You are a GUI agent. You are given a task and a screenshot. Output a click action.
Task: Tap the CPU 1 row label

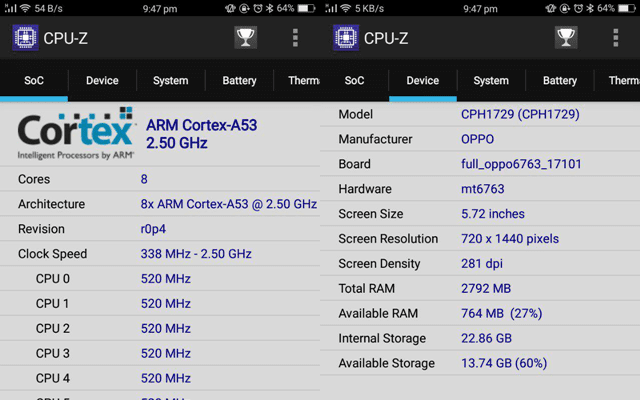tap(53, 304)
